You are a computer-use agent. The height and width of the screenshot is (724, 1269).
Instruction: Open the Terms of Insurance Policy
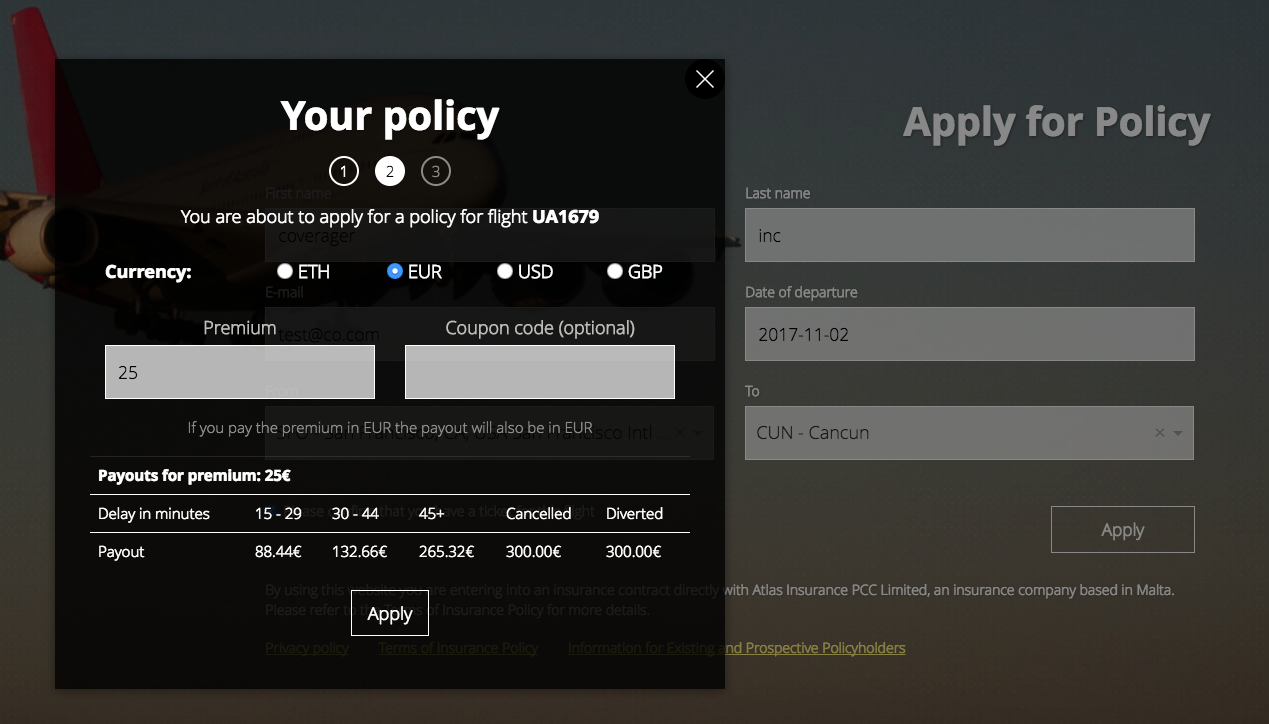click(458, 647)
